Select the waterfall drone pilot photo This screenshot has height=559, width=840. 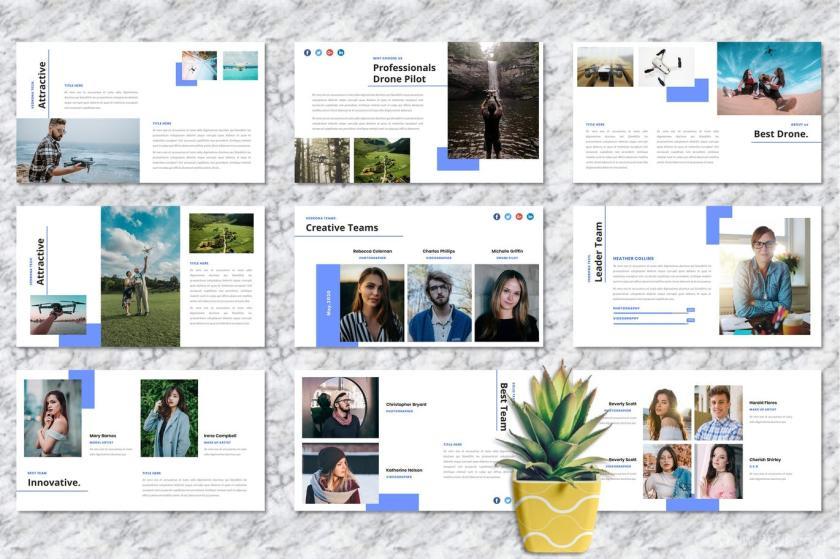pos(493,100)
